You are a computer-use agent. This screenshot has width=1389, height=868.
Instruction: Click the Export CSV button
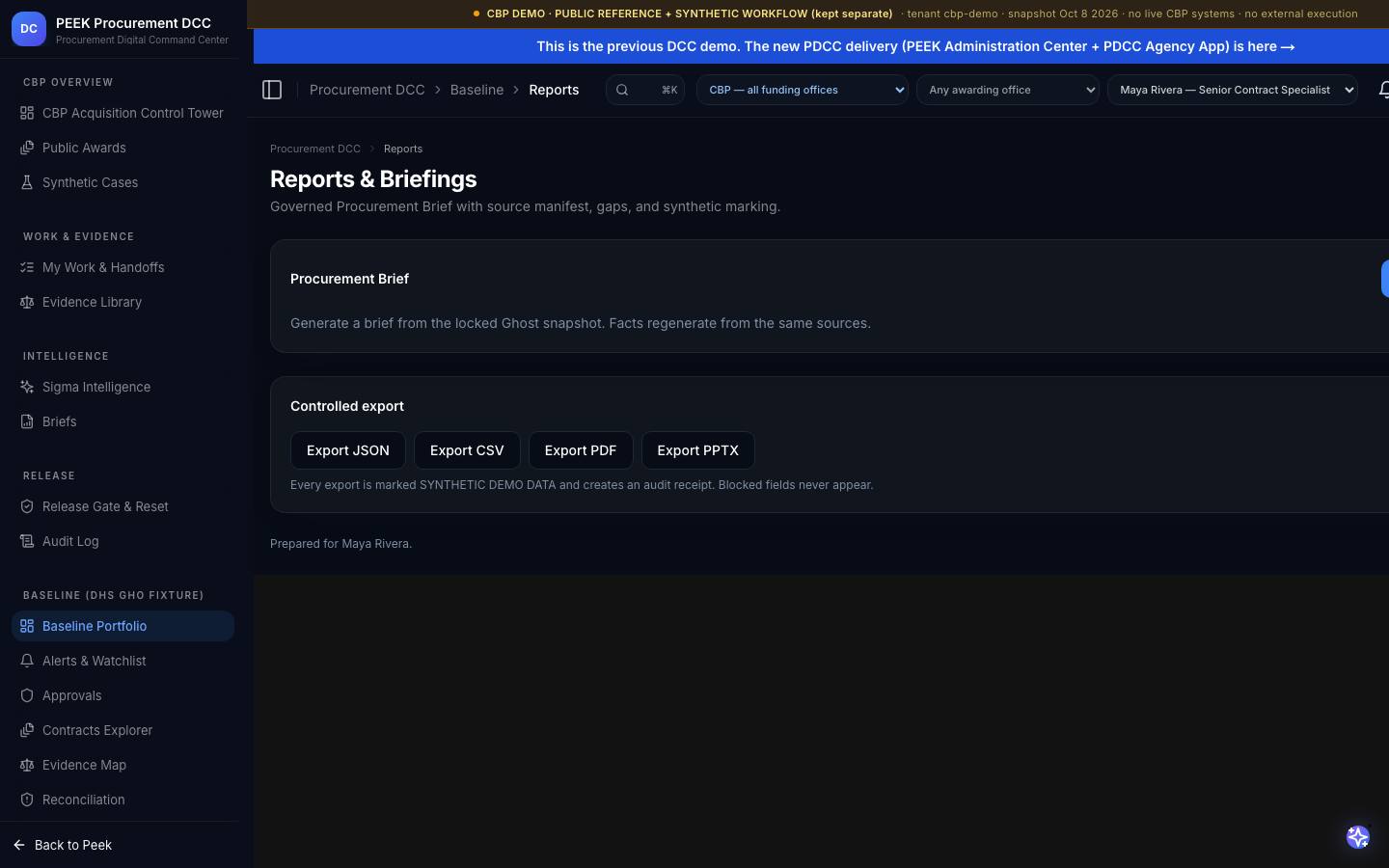pos(467,450)
